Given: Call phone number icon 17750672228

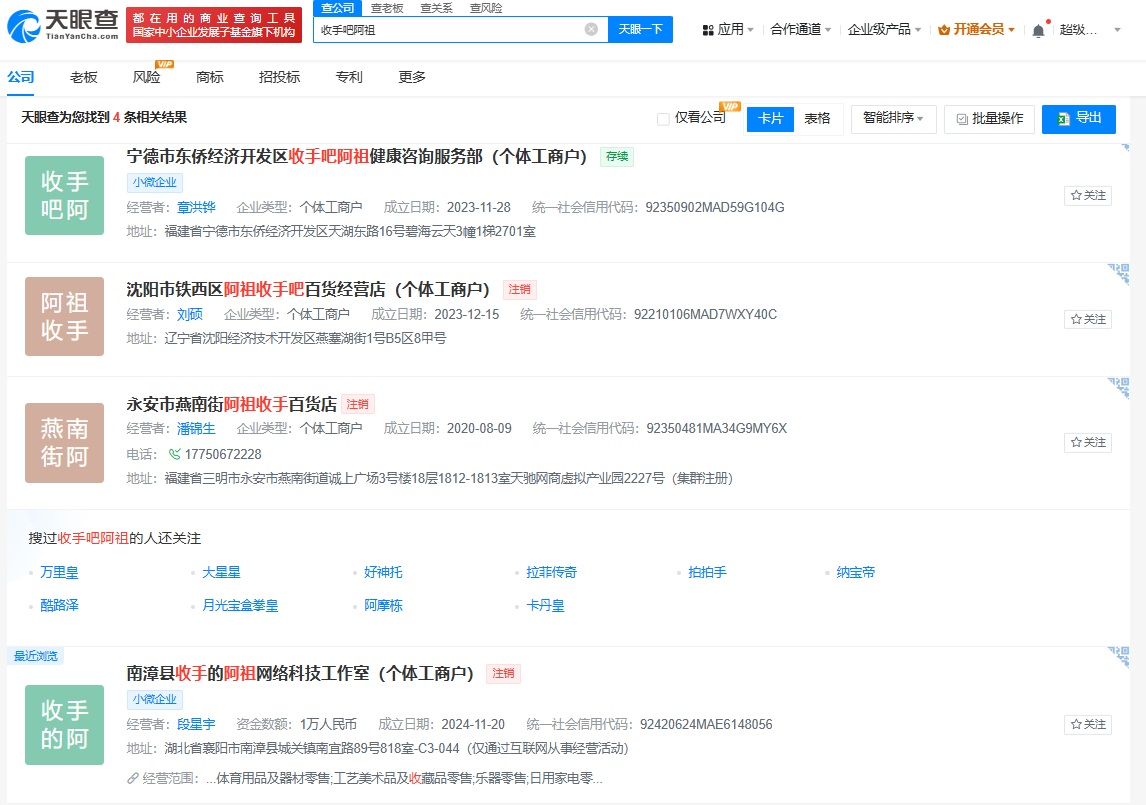Looking at the screenshot, I should click(x=175, y=454).
